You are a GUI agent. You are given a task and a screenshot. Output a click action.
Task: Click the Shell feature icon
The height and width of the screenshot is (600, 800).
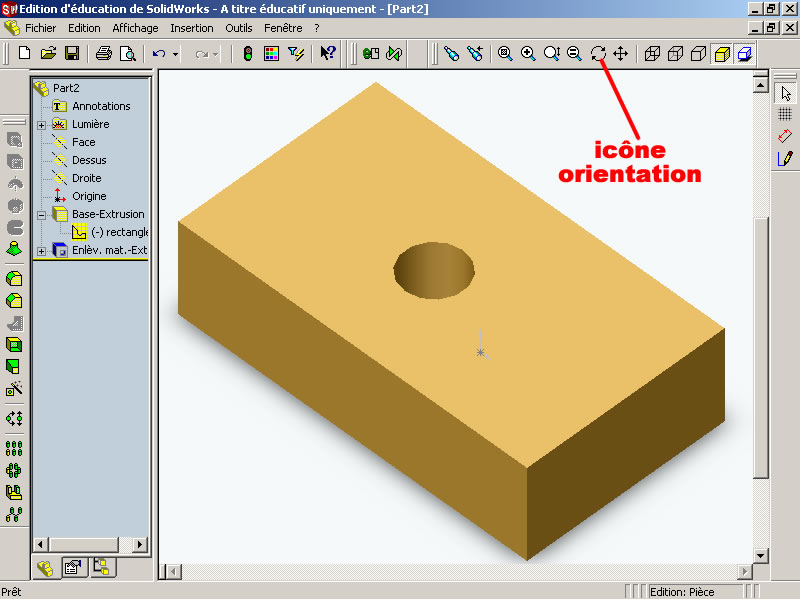click(14, 344)
